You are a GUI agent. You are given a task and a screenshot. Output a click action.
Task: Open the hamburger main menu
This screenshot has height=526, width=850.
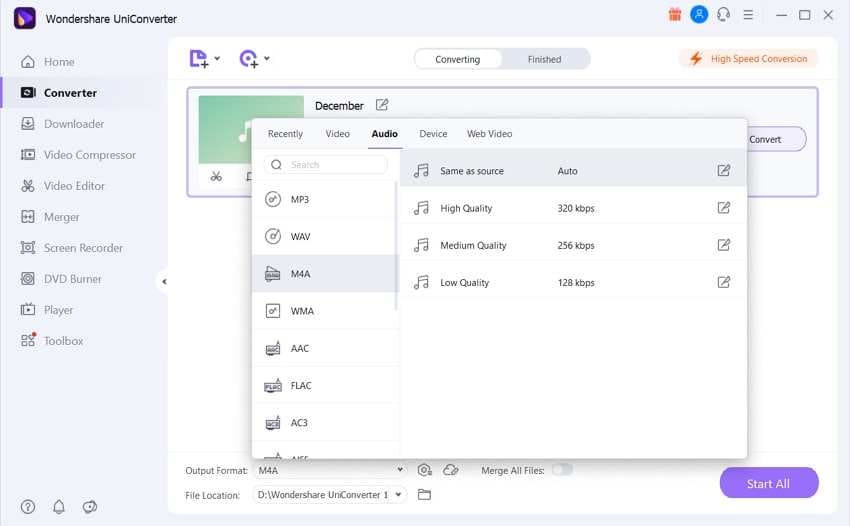(x=748, y=15)
